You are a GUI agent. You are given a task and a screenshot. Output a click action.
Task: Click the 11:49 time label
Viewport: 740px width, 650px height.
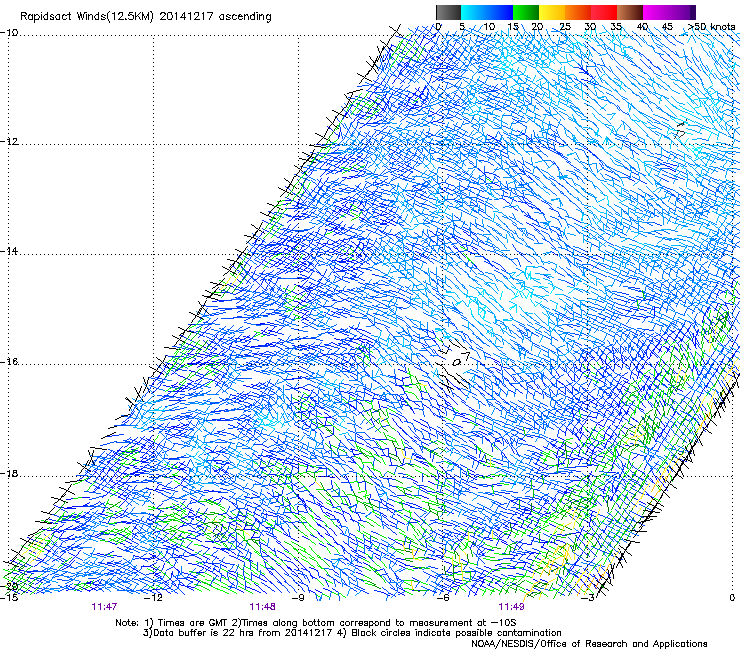511,607
